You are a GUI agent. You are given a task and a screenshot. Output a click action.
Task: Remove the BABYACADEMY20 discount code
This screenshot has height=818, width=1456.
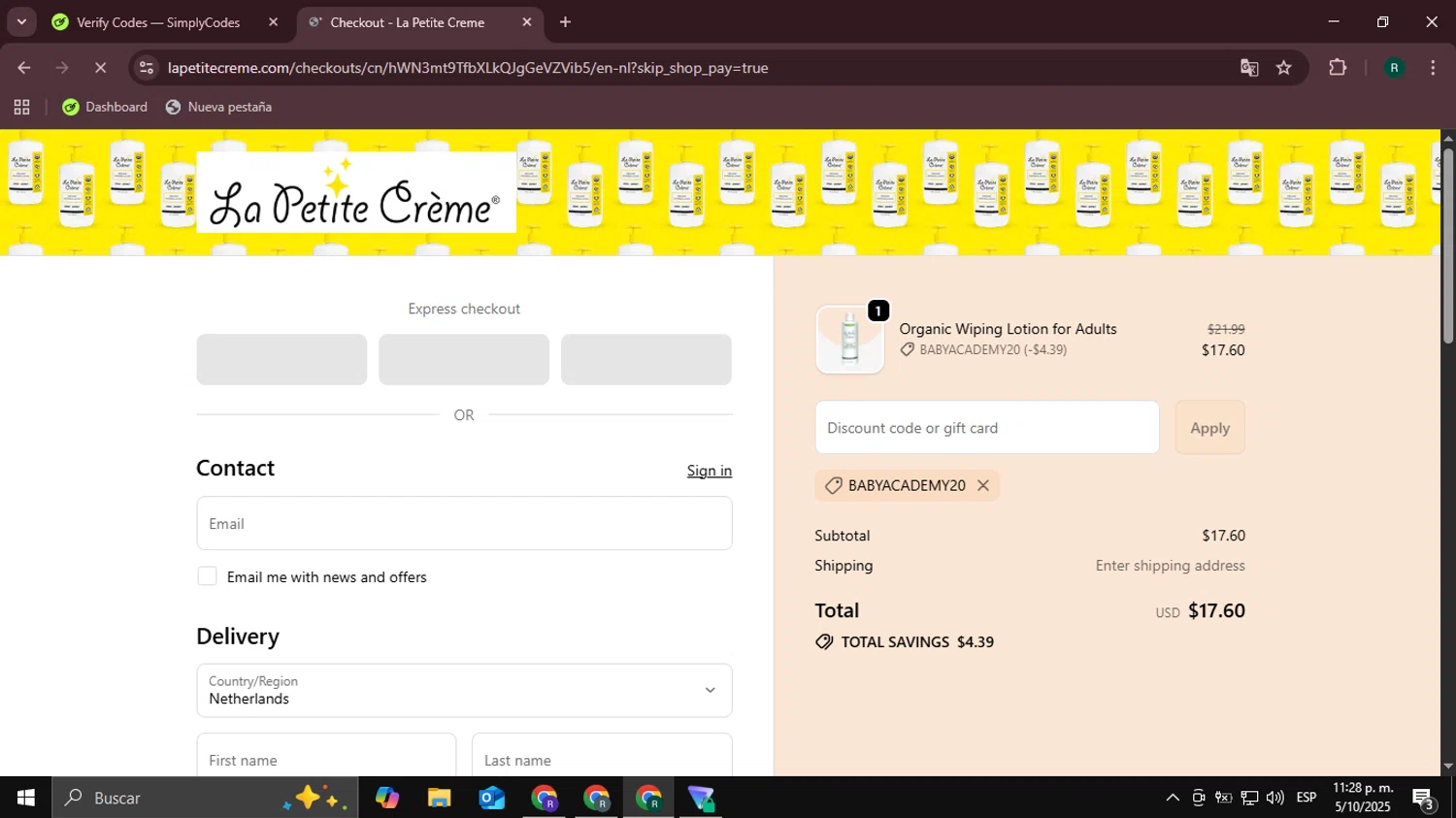coord(983,485)
